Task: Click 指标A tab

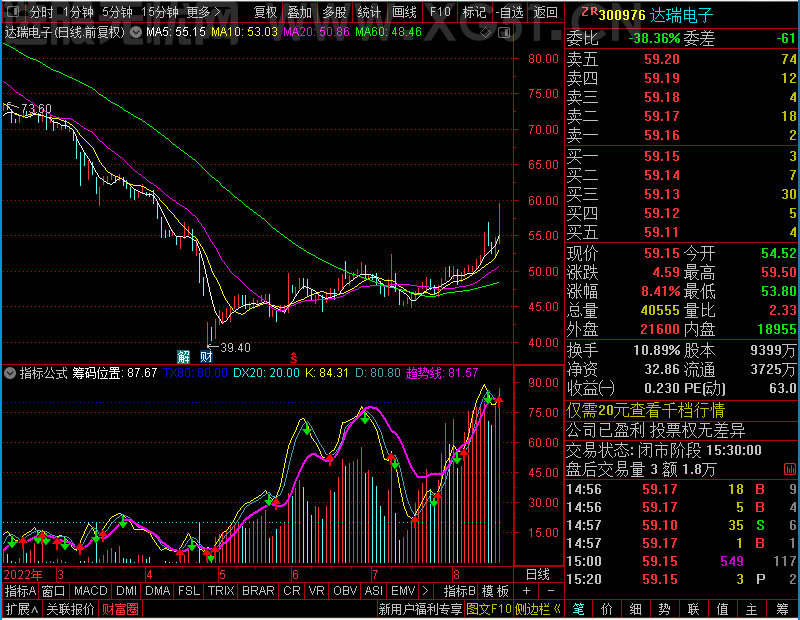Action: [x=20, y=591]
